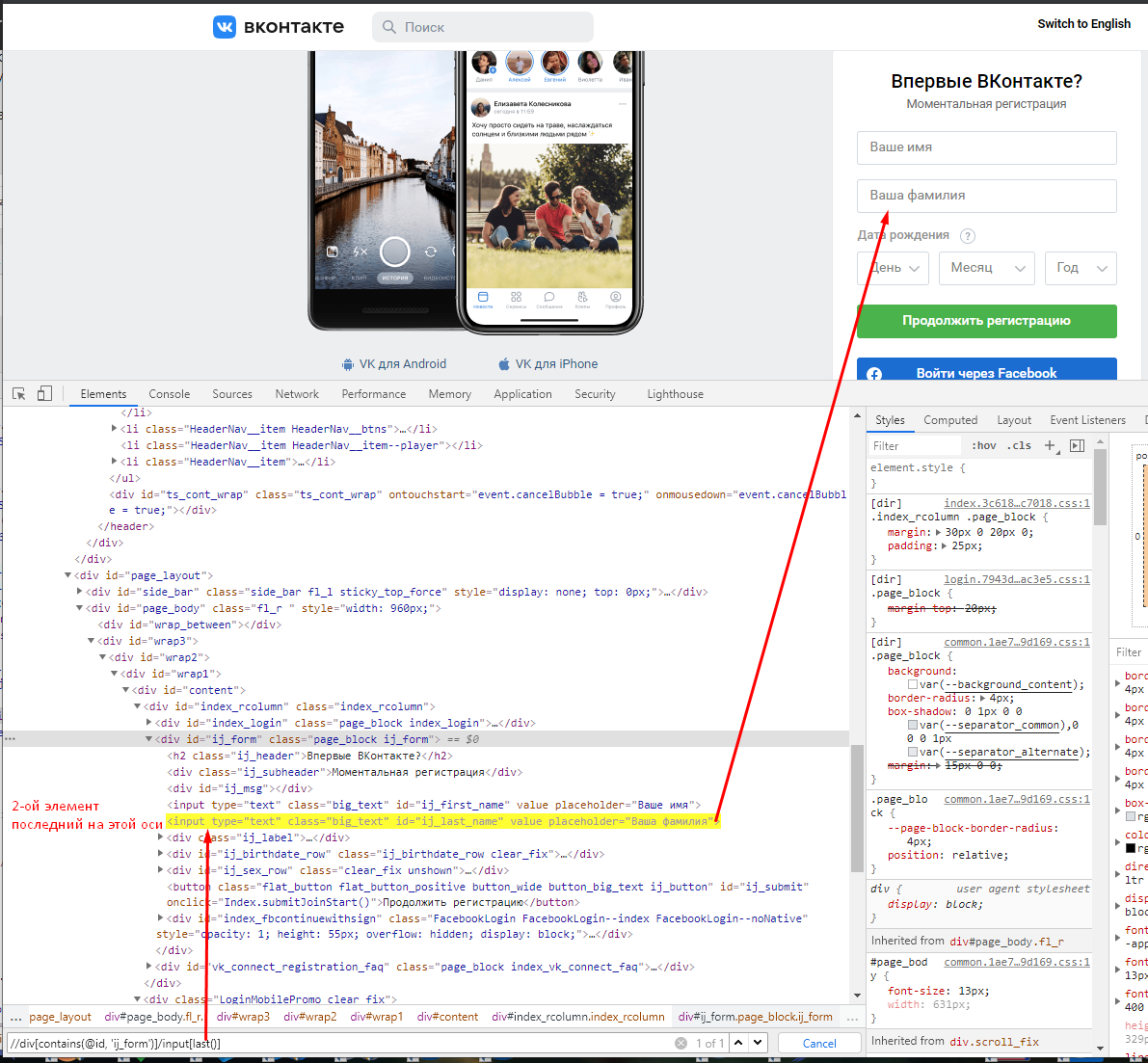The width and height of the screenshot is (1148, 1063).
Task: Switch to the Computed styles tab
Action: 950,420
